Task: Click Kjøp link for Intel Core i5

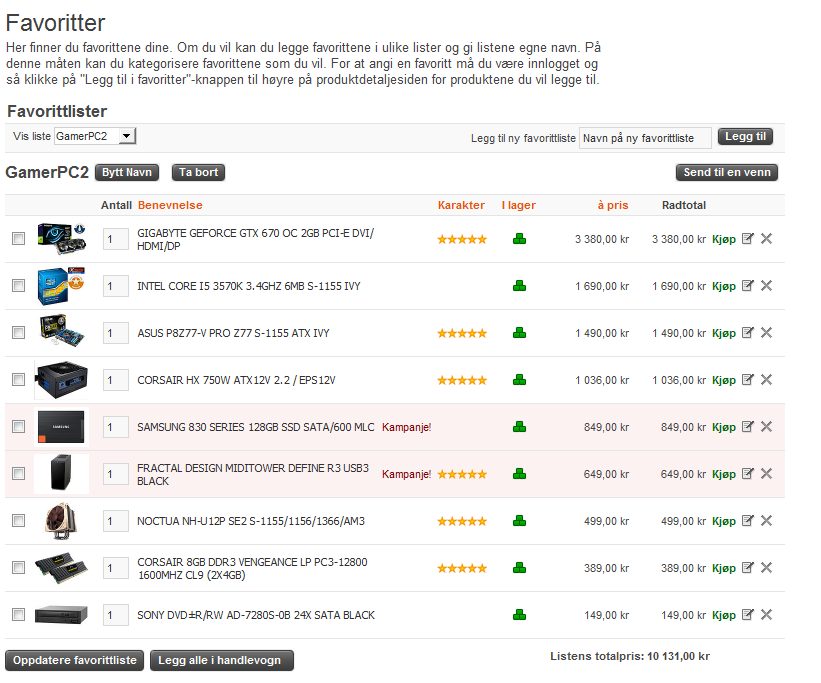Action: [724, 287]
